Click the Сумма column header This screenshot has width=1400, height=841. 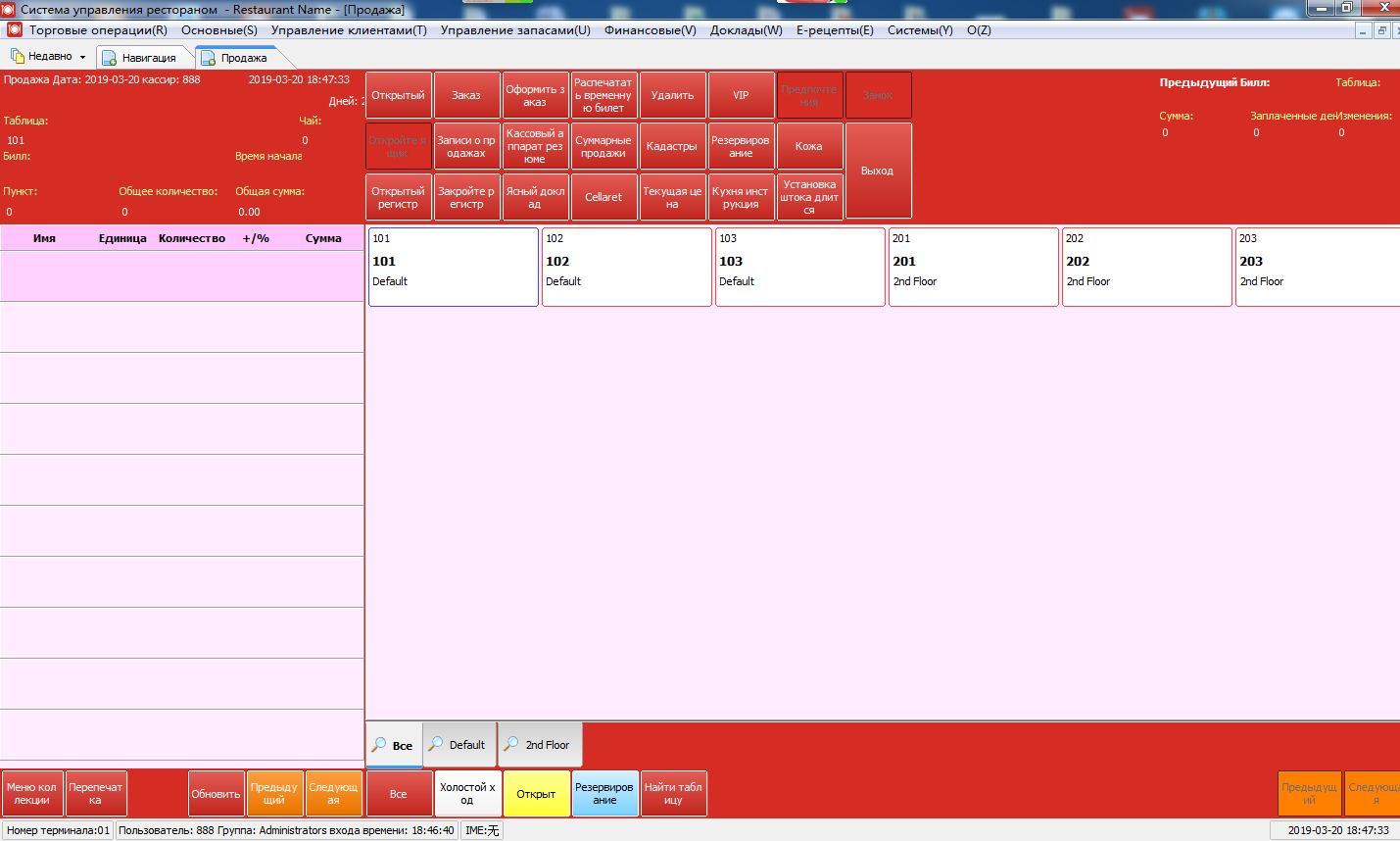[323, 238]
